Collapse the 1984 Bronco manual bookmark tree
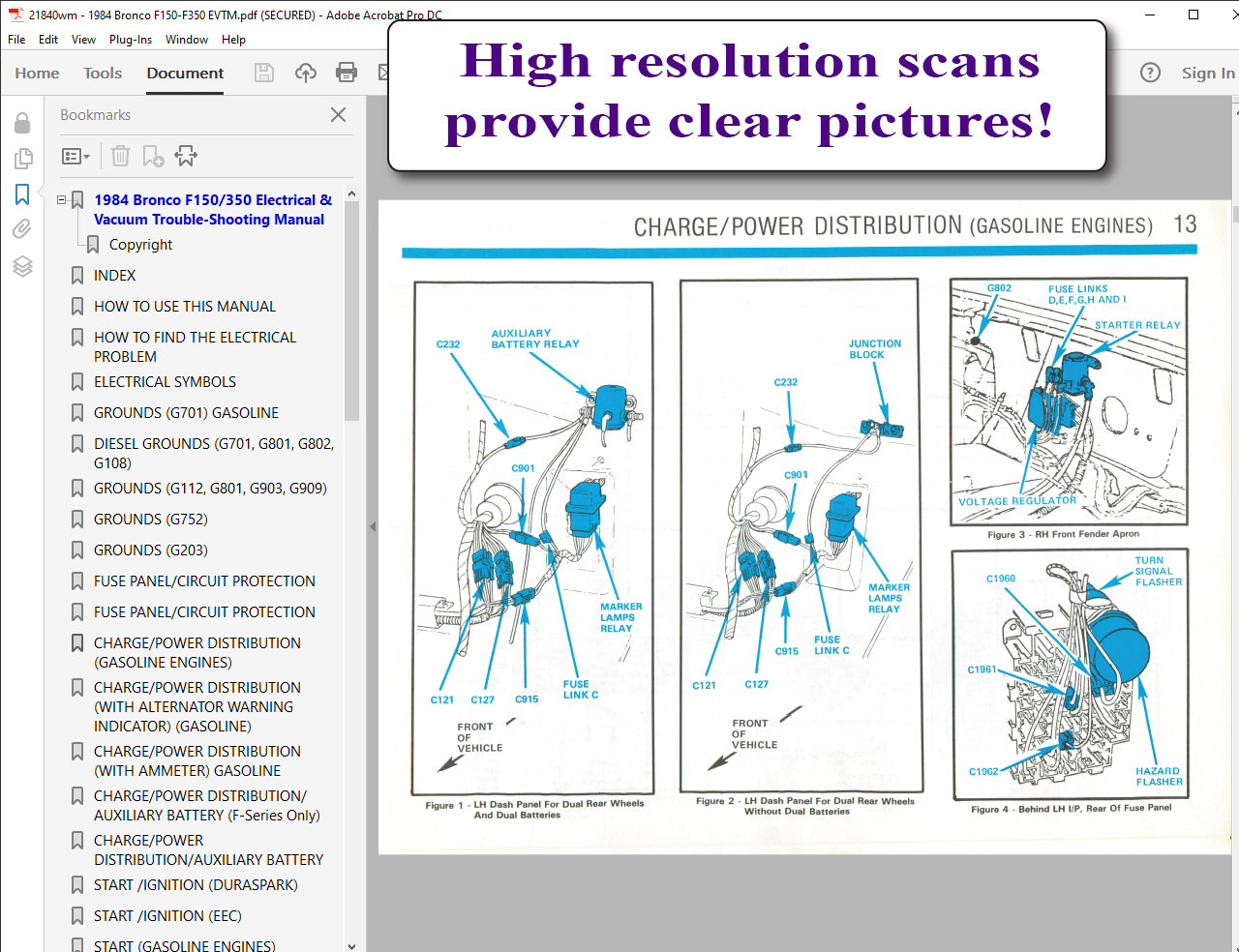 point(62,200)
